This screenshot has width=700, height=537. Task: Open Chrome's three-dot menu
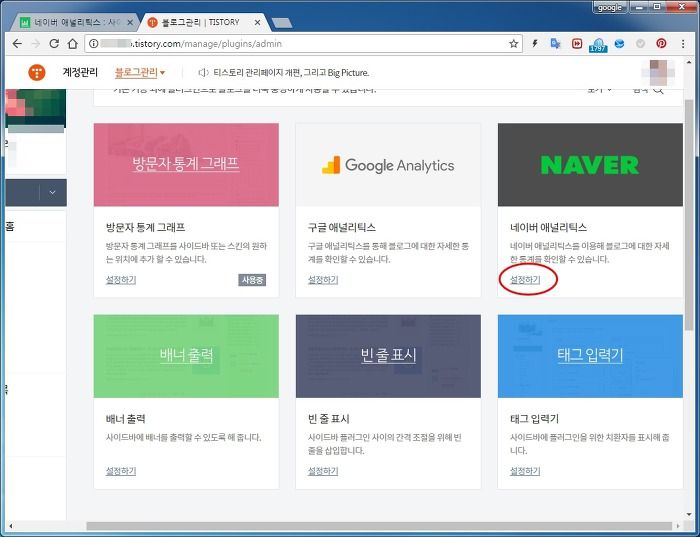[683, 44]
